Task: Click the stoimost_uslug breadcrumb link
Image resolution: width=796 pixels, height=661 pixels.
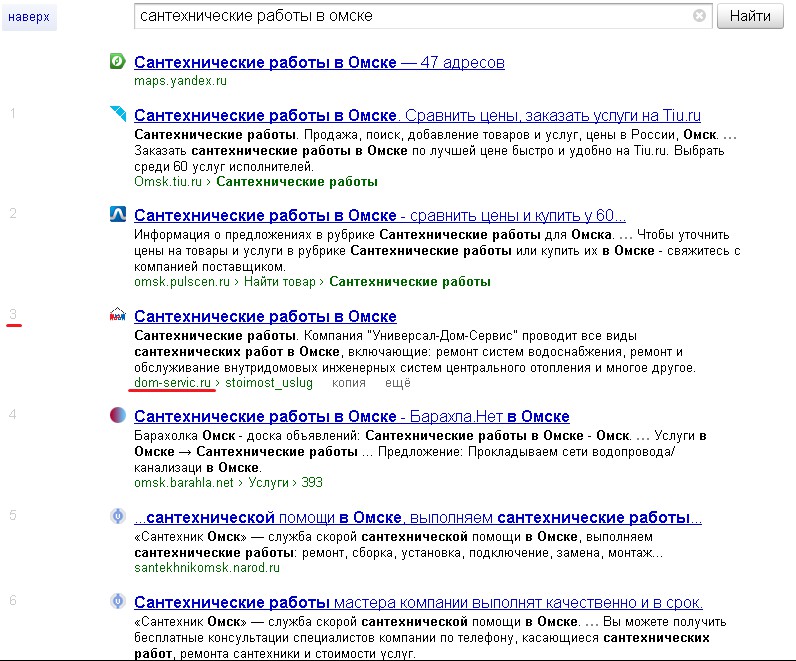Action: (x=269, y=382)
